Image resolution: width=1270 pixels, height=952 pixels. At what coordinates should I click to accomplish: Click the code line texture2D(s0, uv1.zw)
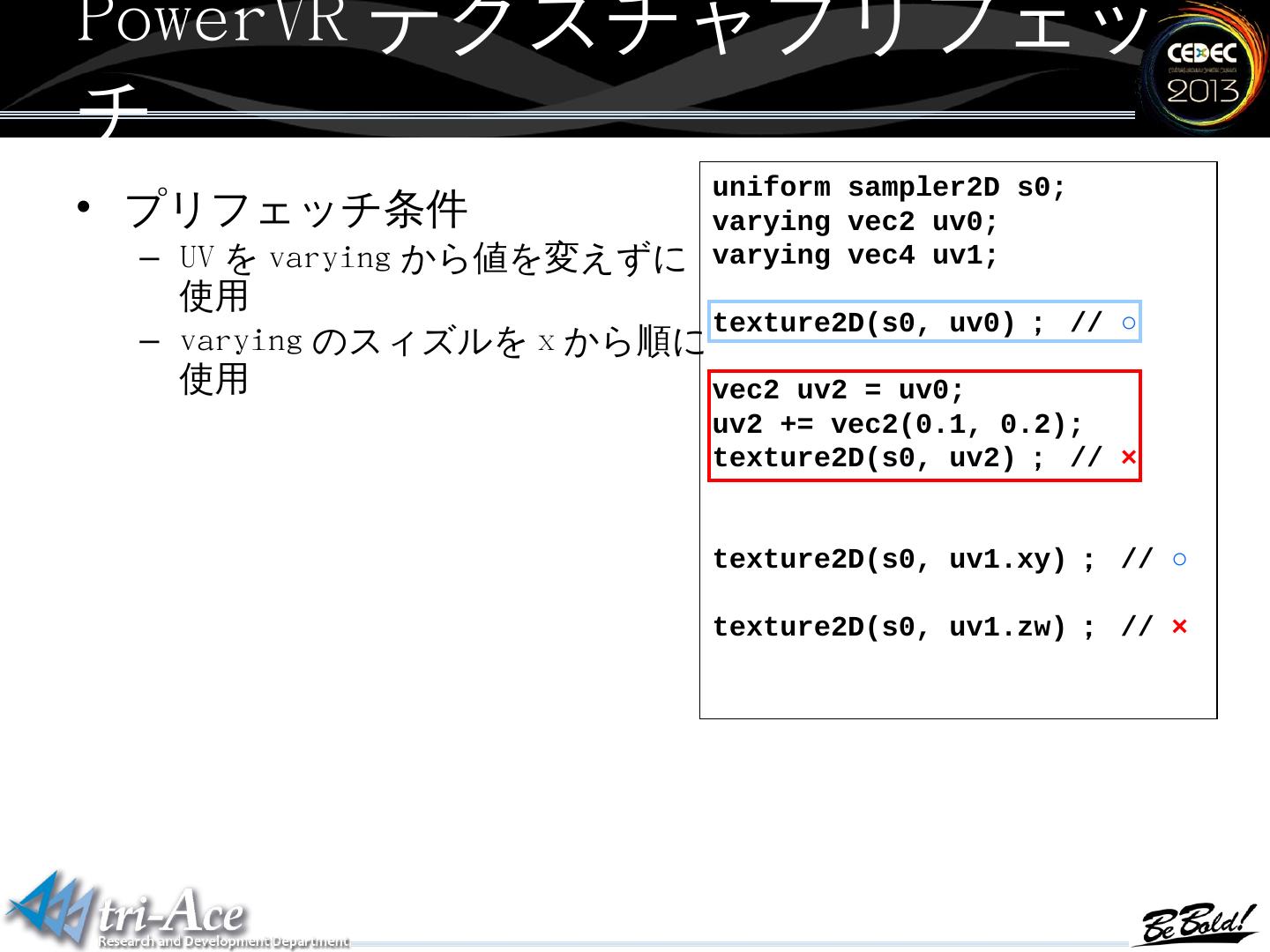[950, 628]
